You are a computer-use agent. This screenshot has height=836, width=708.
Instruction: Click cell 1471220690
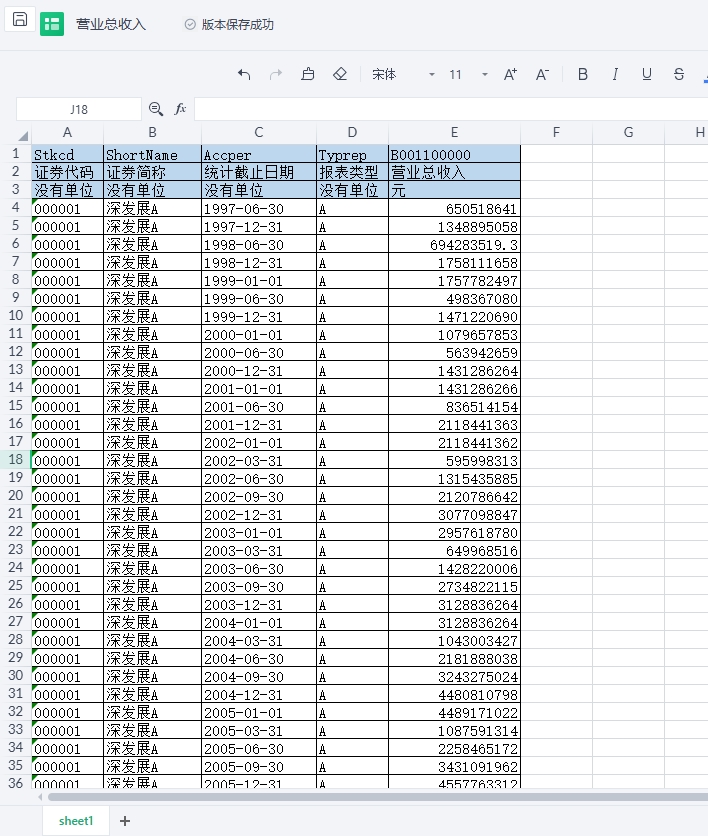click(454, 317)
